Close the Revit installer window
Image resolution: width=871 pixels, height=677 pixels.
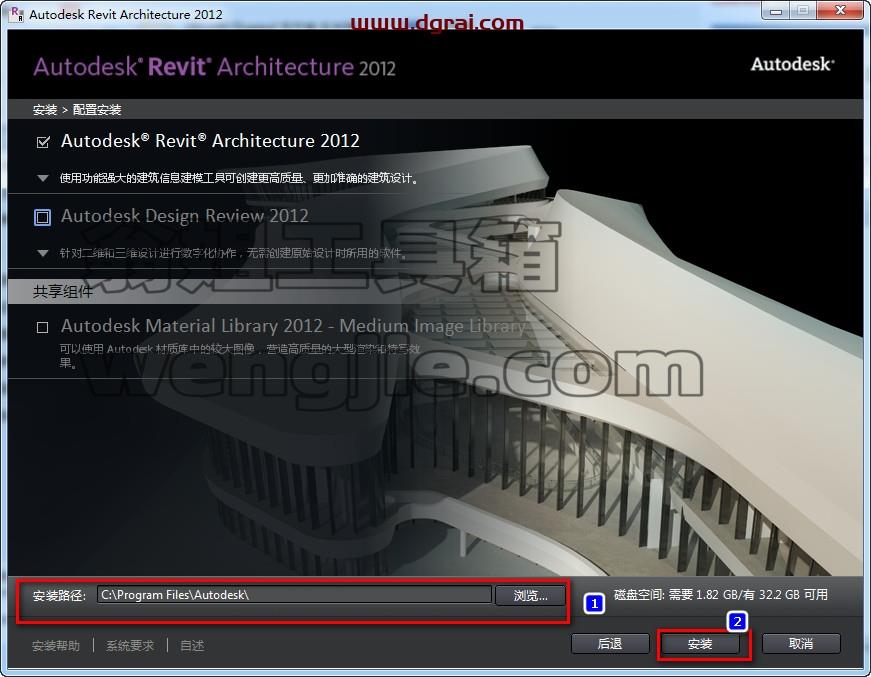coord(840,11)
